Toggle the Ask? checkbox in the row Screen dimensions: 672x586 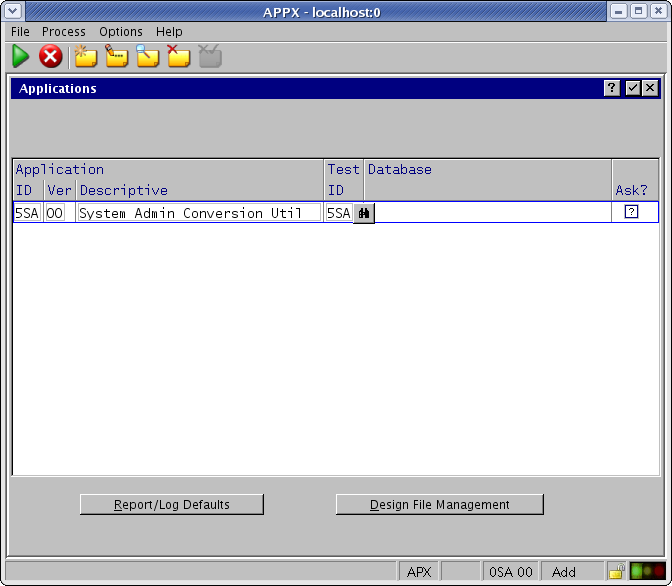631,212
